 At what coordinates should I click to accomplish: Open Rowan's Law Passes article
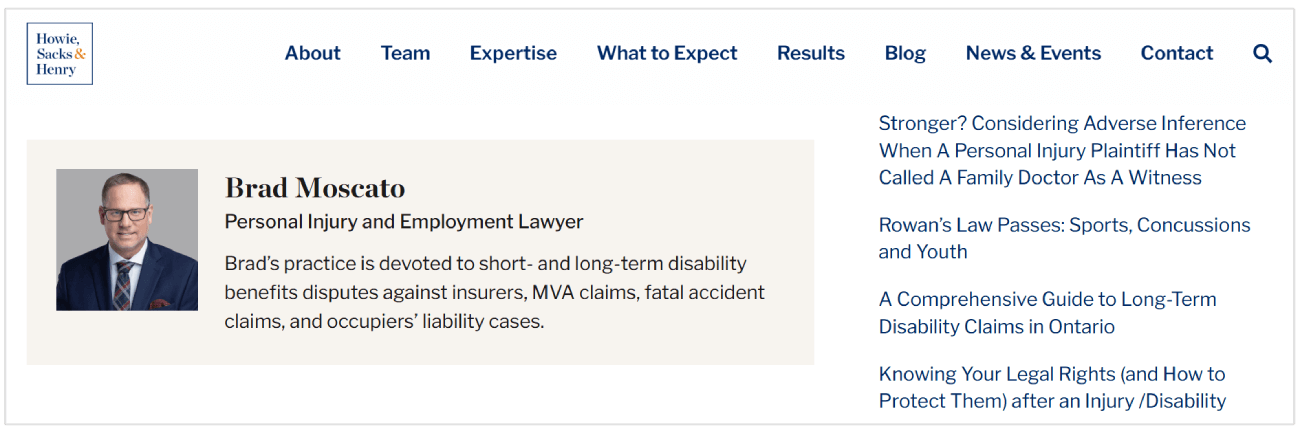[1064, 238]
